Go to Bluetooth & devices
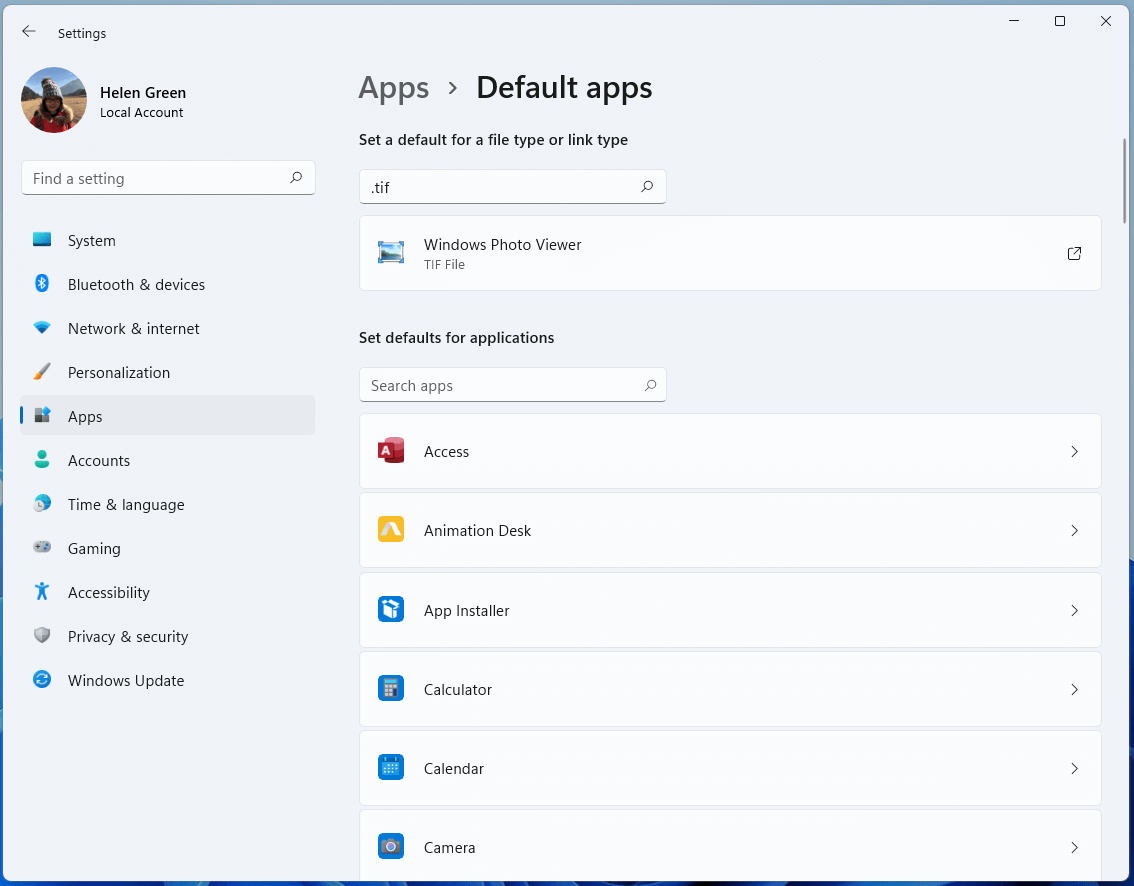Viewport: 1134px width, 886px height. (168, 284)
